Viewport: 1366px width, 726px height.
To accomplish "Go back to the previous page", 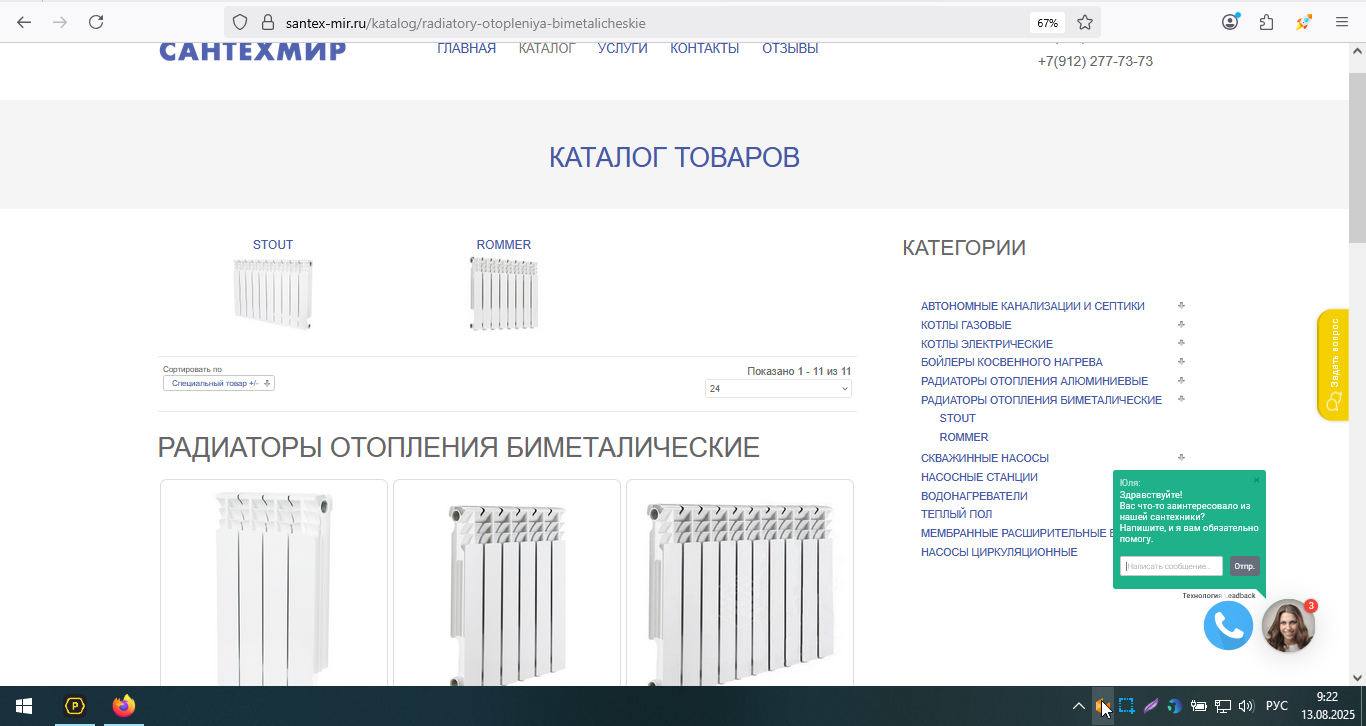I will [24, 22].
